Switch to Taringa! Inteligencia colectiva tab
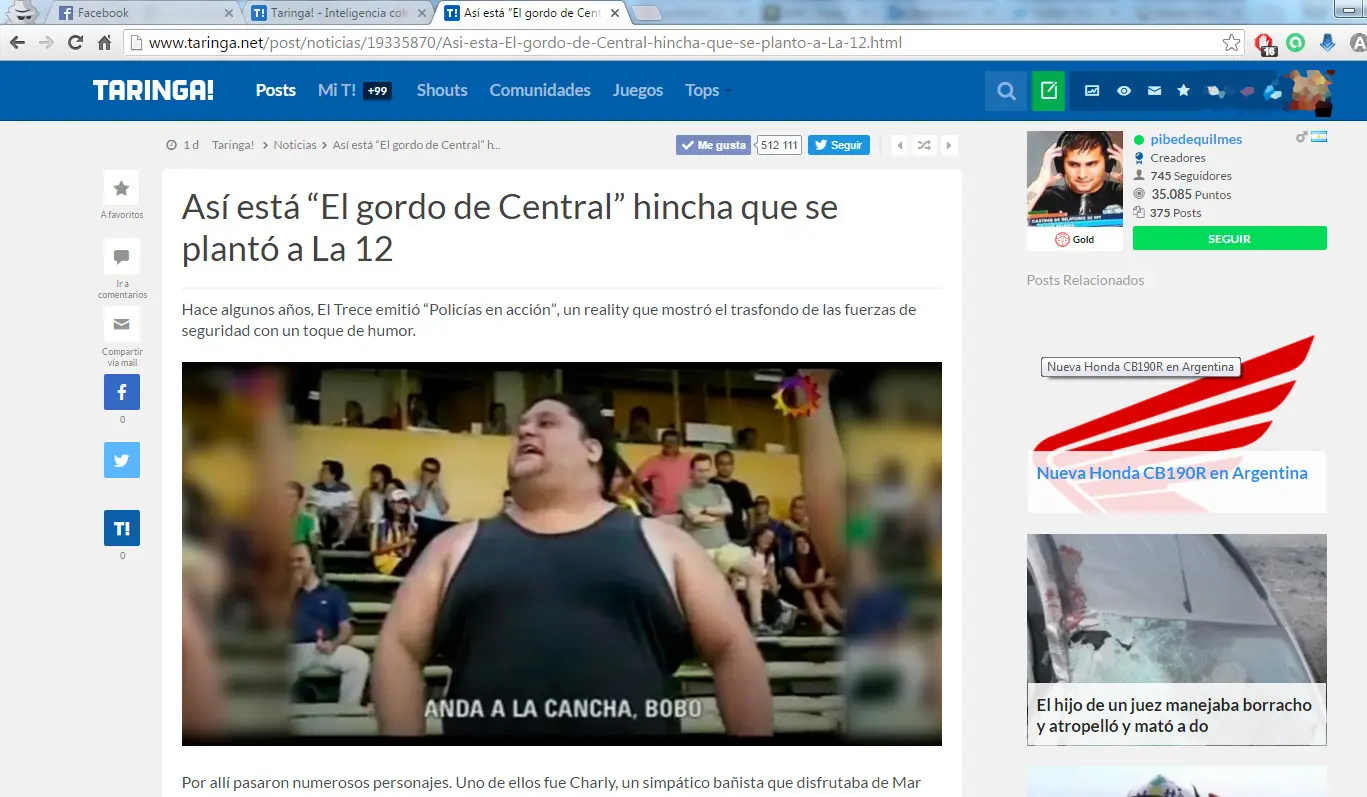Viewport: 1367px width, 797px height. pos(338,13)
